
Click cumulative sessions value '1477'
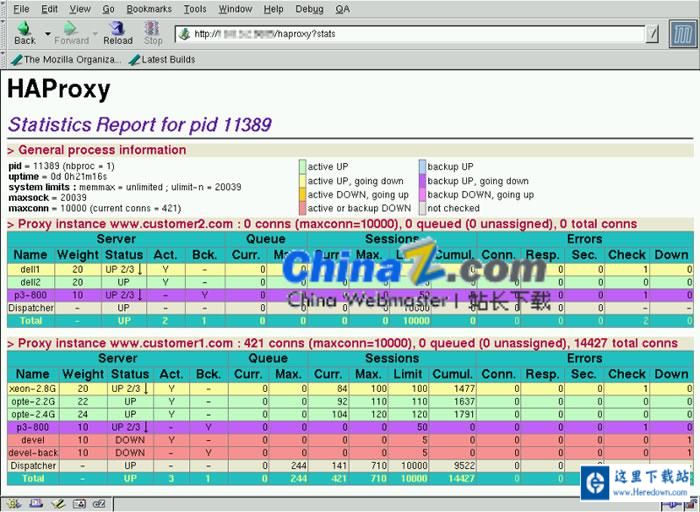point(464,389)
